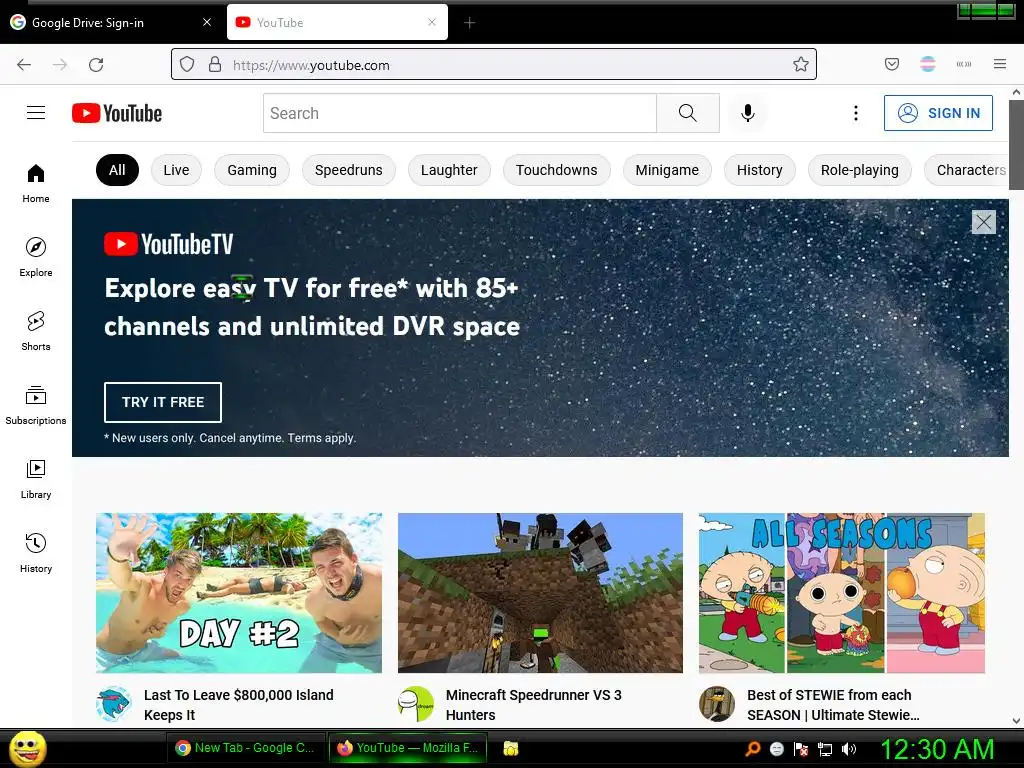Open Last To Leave $800,000 Island title
Viewport: 1024px width, 768px height.
click(238, 705)
